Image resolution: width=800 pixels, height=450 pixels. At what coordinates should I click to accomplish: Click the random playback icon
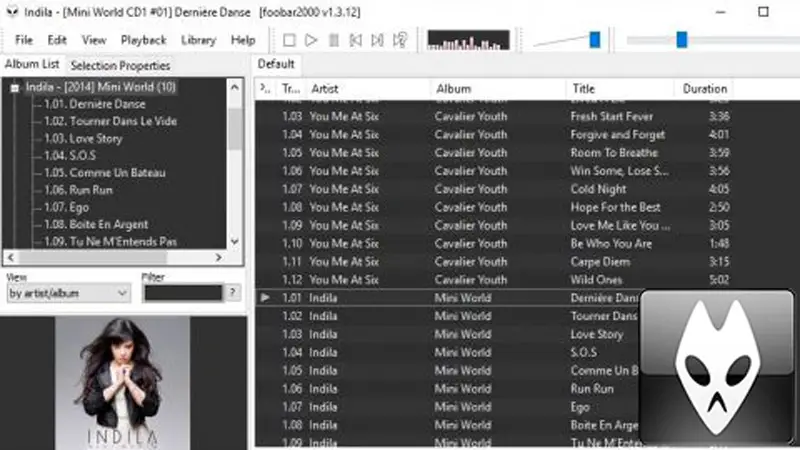point(401,40)
